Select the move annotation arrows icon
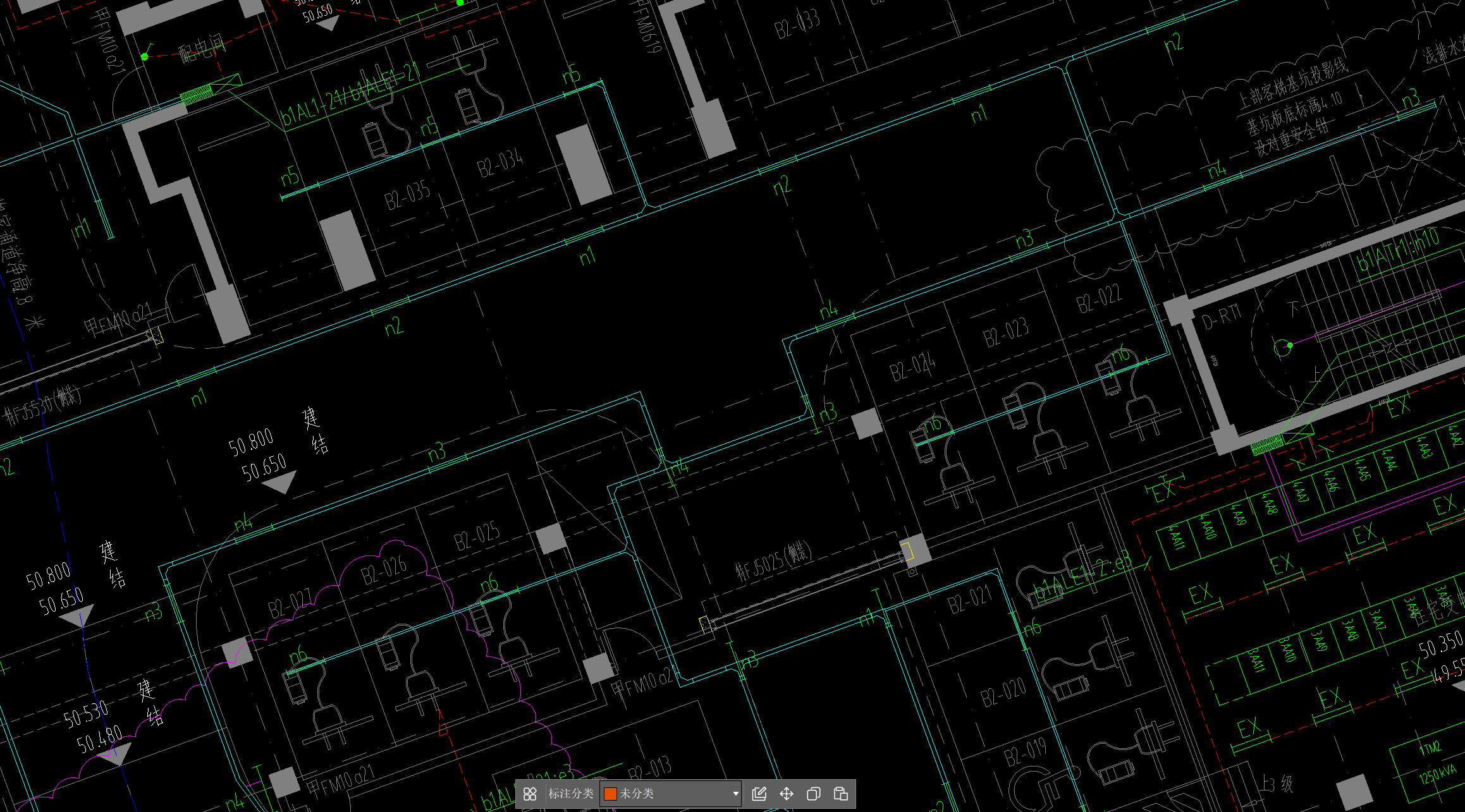This screenshot has height=812, width=1465. tap(786, 794)
